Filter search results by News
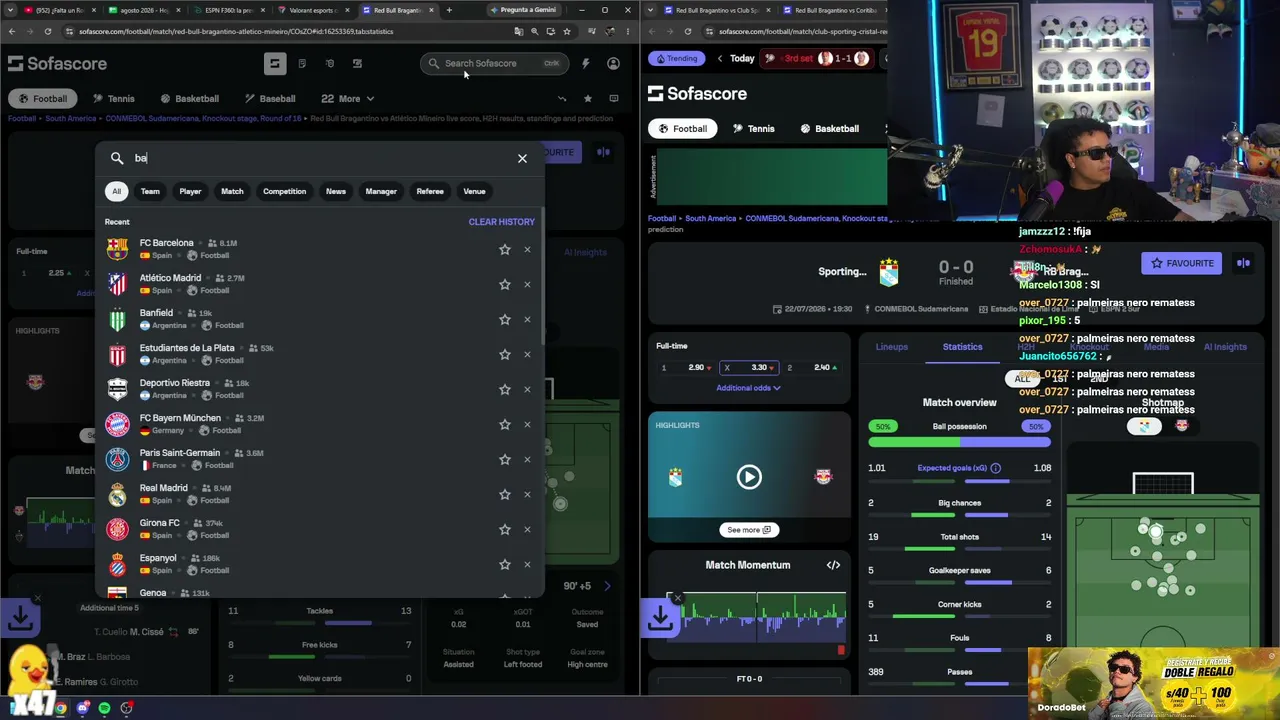 [x=336, y=191]
